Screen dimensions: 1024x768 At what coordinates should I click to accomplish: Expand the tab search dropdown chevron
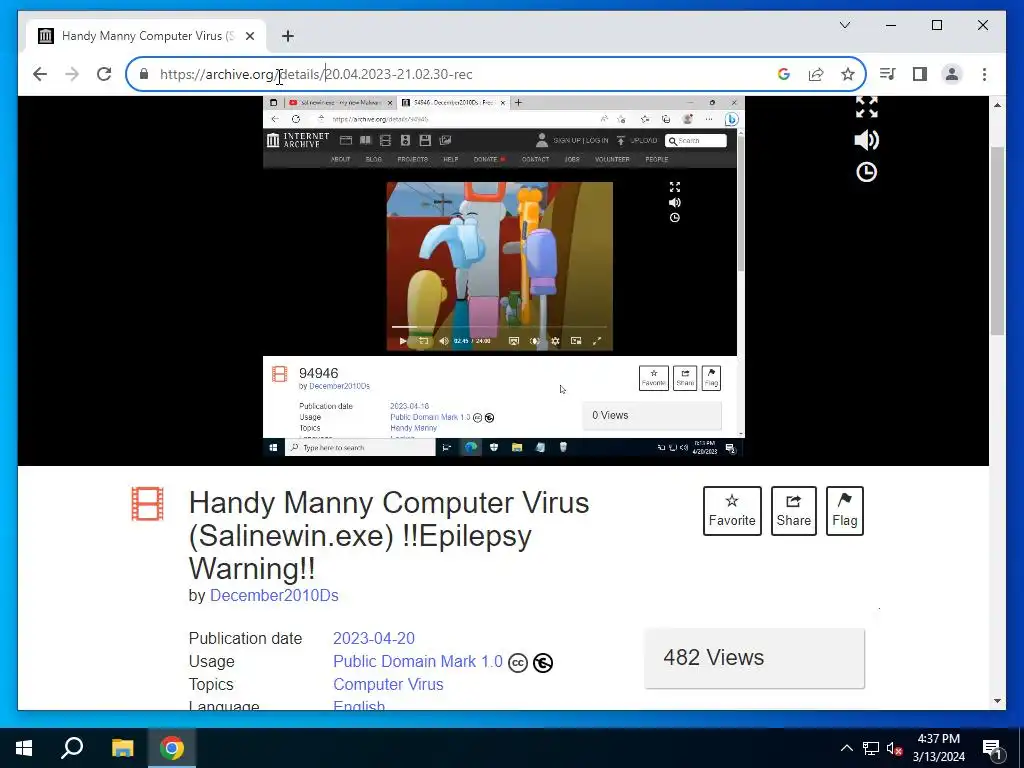844,25
